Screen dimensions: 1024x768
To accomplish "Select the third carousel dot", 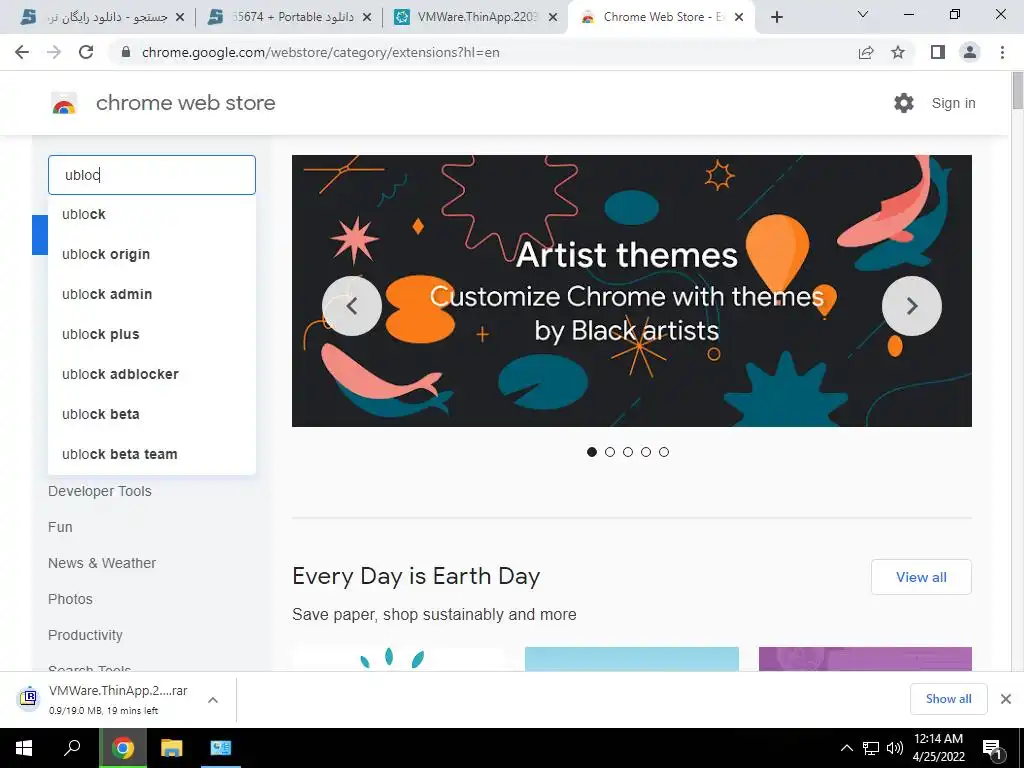I will coord(628,452).
